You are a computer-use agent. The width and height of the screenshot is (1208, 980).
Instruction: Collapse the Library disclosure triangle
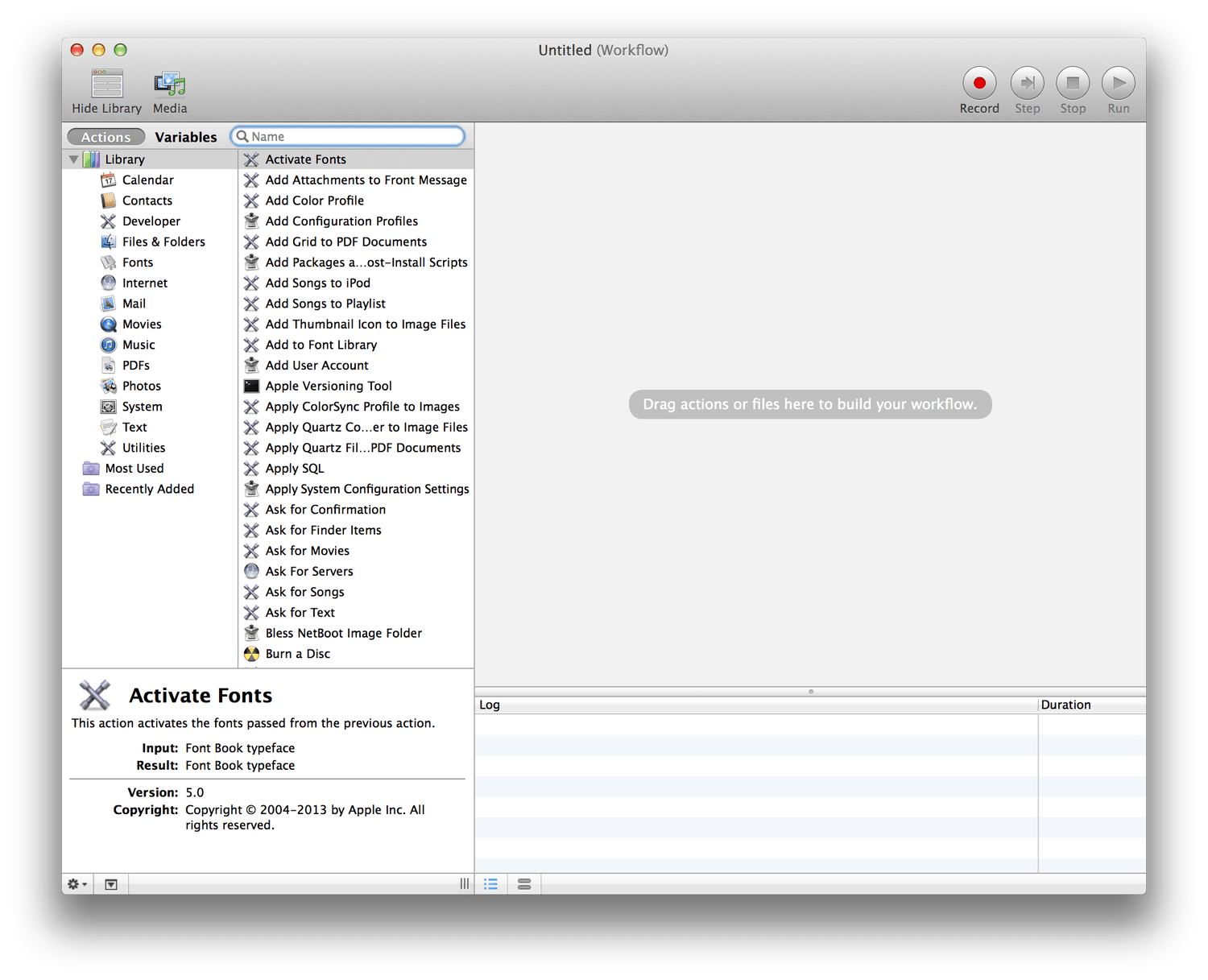pos(74,159)
